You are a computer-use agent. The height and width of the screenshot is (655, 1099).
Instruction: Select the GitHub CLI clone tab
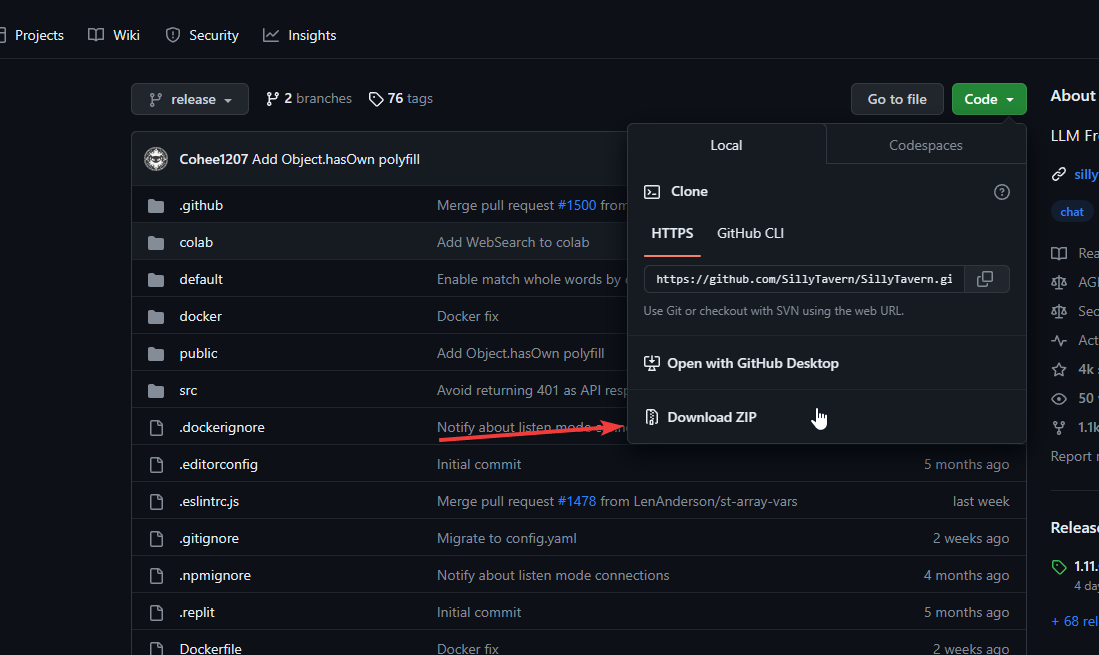click(750, 234)
